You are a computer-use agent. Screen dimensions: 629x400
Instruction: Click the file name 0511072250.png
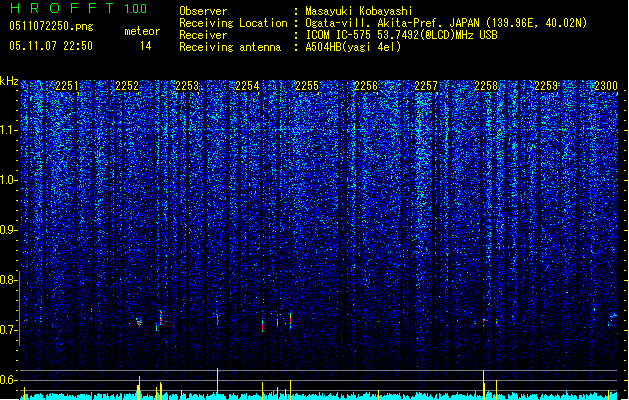(51, 26)
